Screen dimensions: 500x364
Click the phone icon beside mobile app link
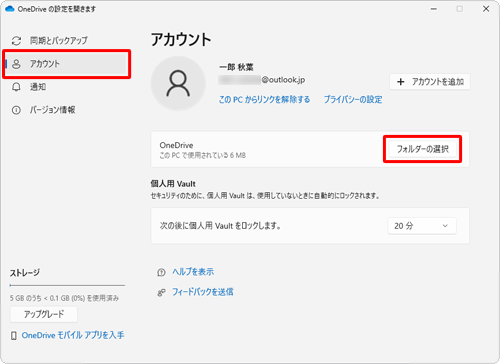pos(14,336)
